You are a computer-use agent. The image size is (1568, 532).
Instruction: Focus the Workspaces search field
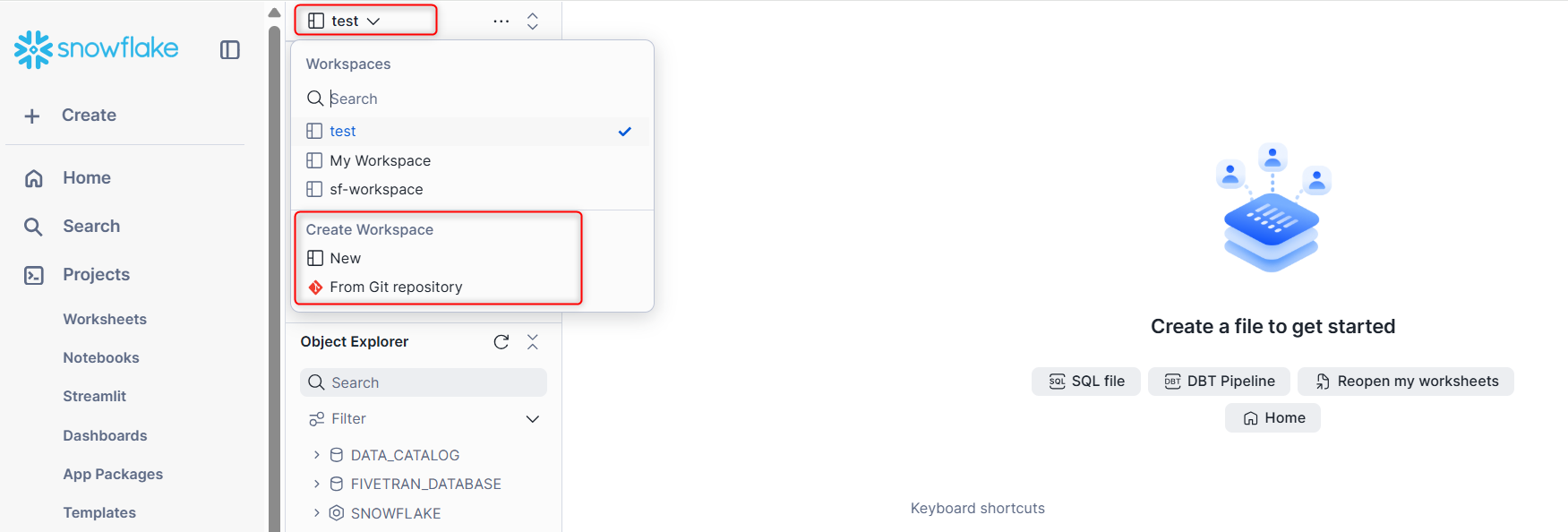click(x=473, y=99)
